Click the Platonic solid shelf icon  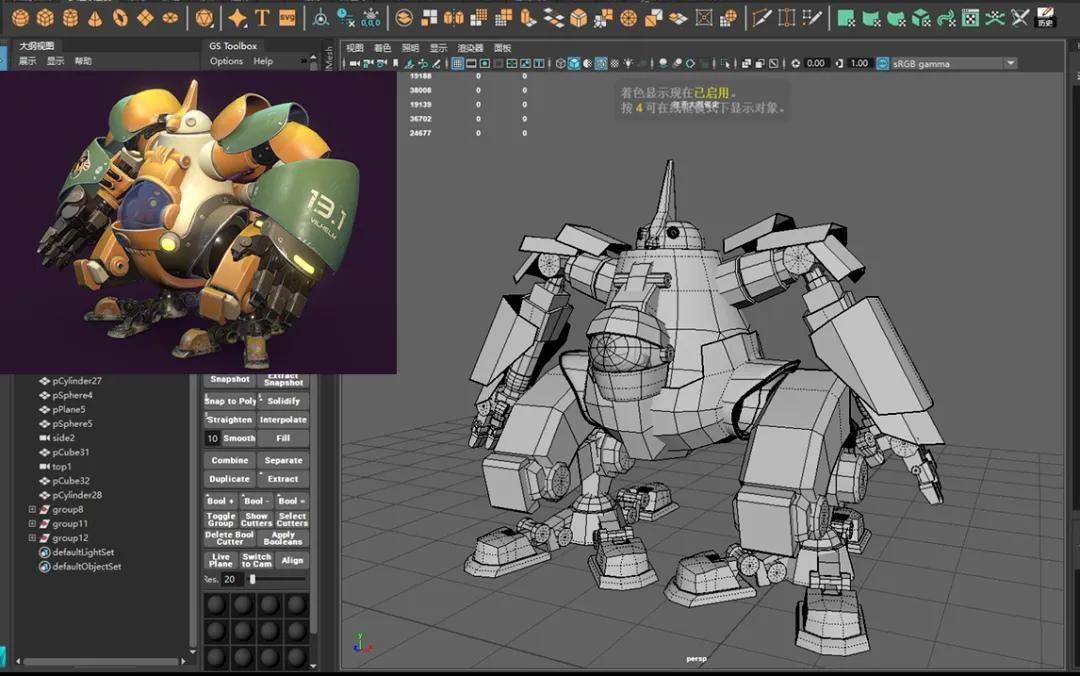204,17
